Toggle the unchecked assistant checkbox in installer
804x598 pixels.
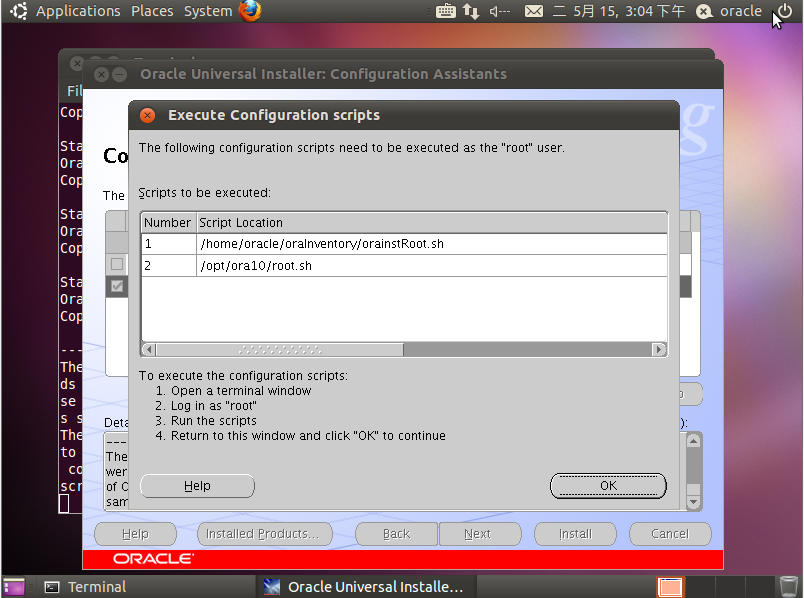tap(117, 264)
